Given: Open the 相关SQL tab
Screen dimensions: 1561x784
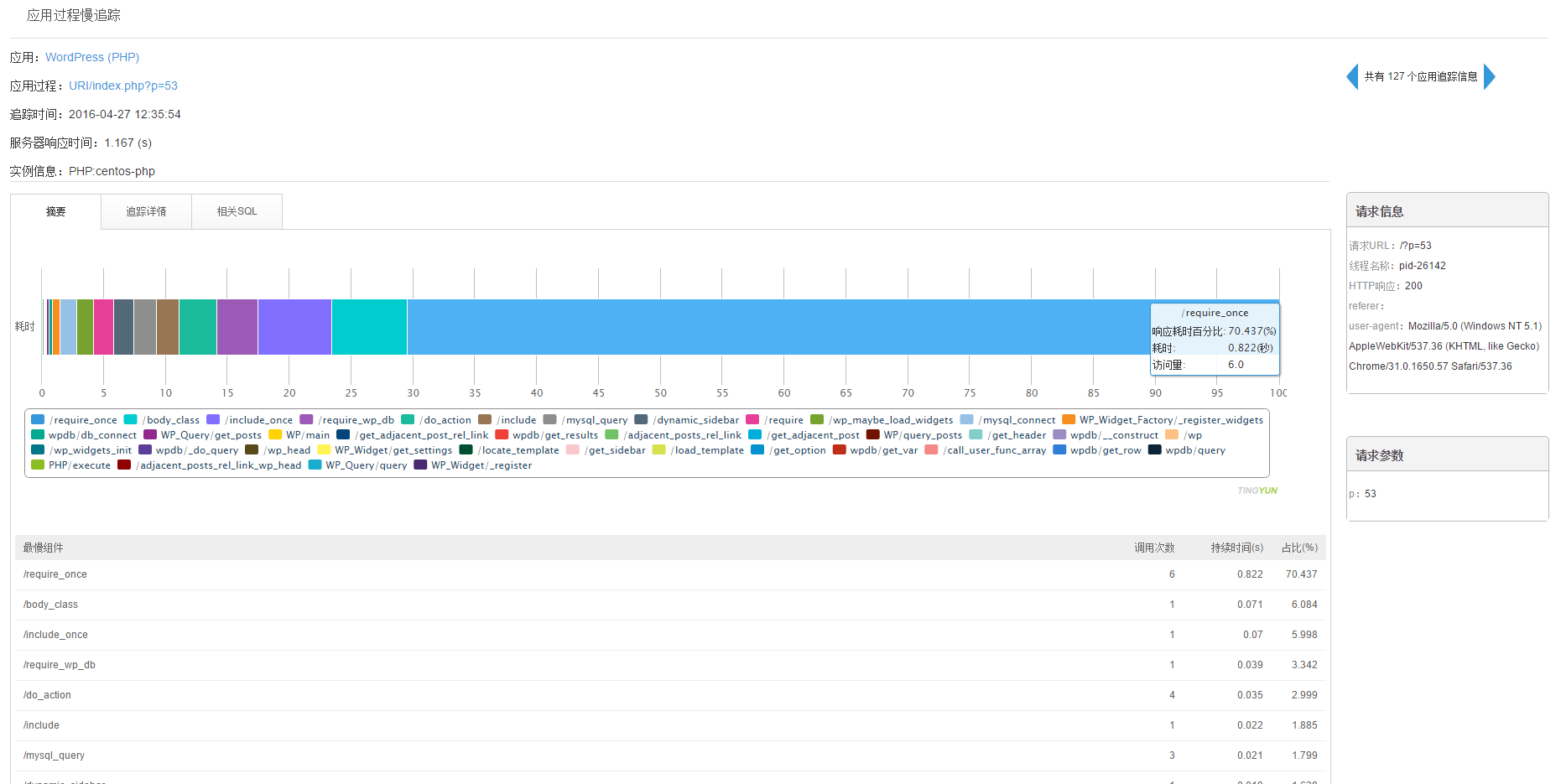Looking at the screenshot, I should pos(237,211).
